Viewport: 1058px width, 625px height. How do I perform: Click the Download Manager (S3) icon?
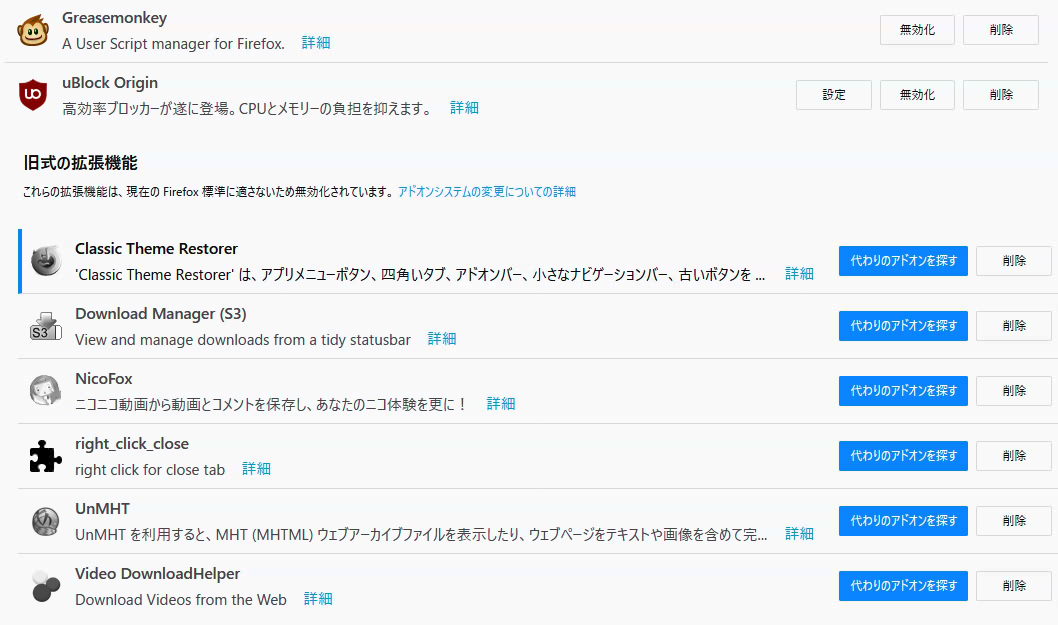tap(46, 326)
